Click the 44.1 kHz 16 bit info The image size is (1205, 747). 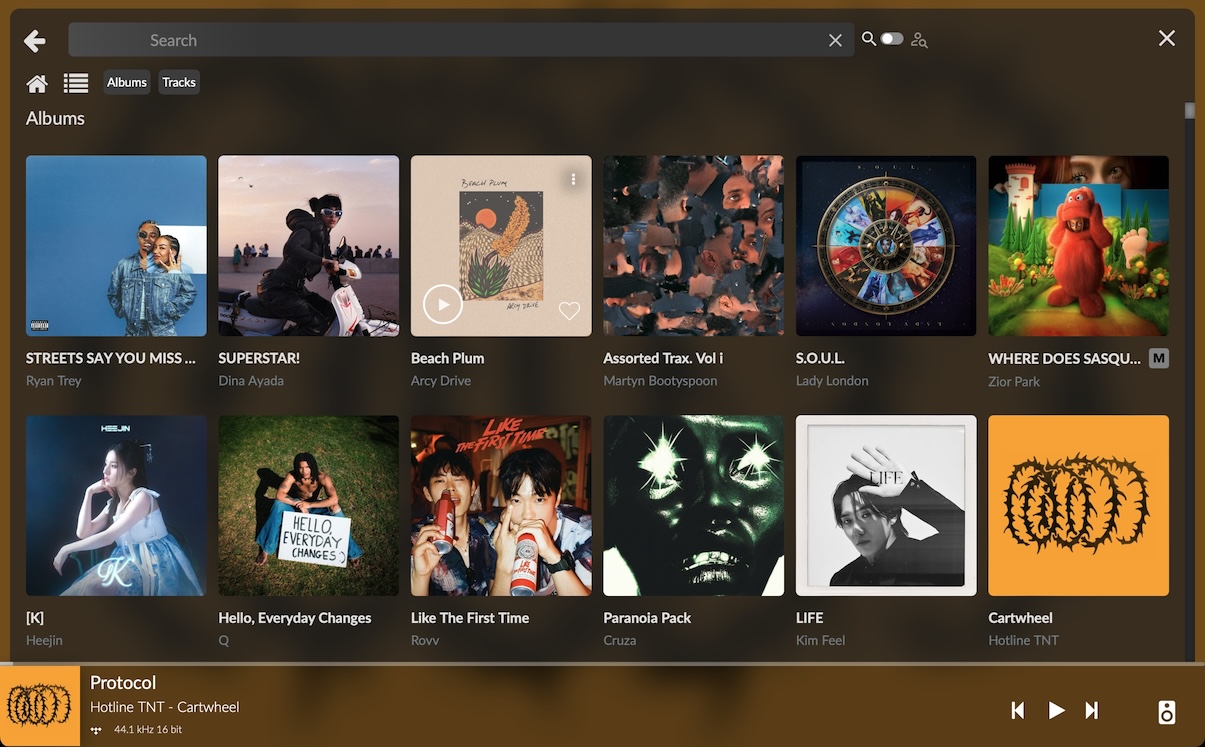tap(148, 730)
